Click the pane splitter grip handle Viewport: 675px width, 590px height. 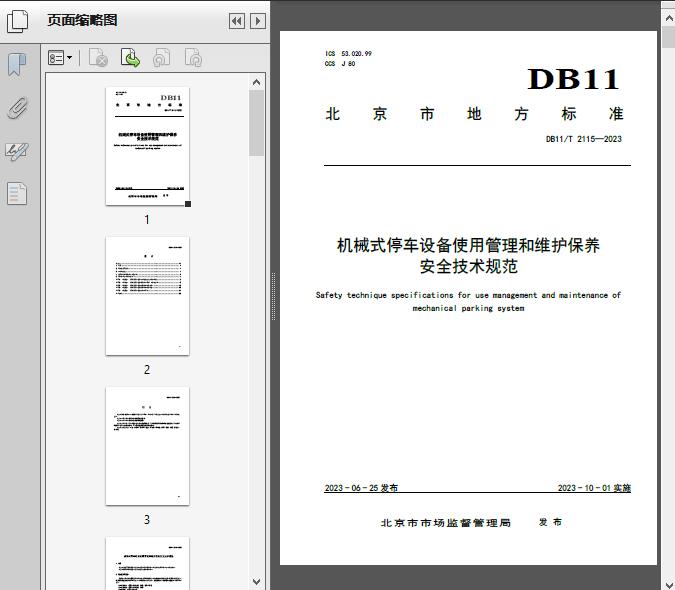tap(273, 297)
